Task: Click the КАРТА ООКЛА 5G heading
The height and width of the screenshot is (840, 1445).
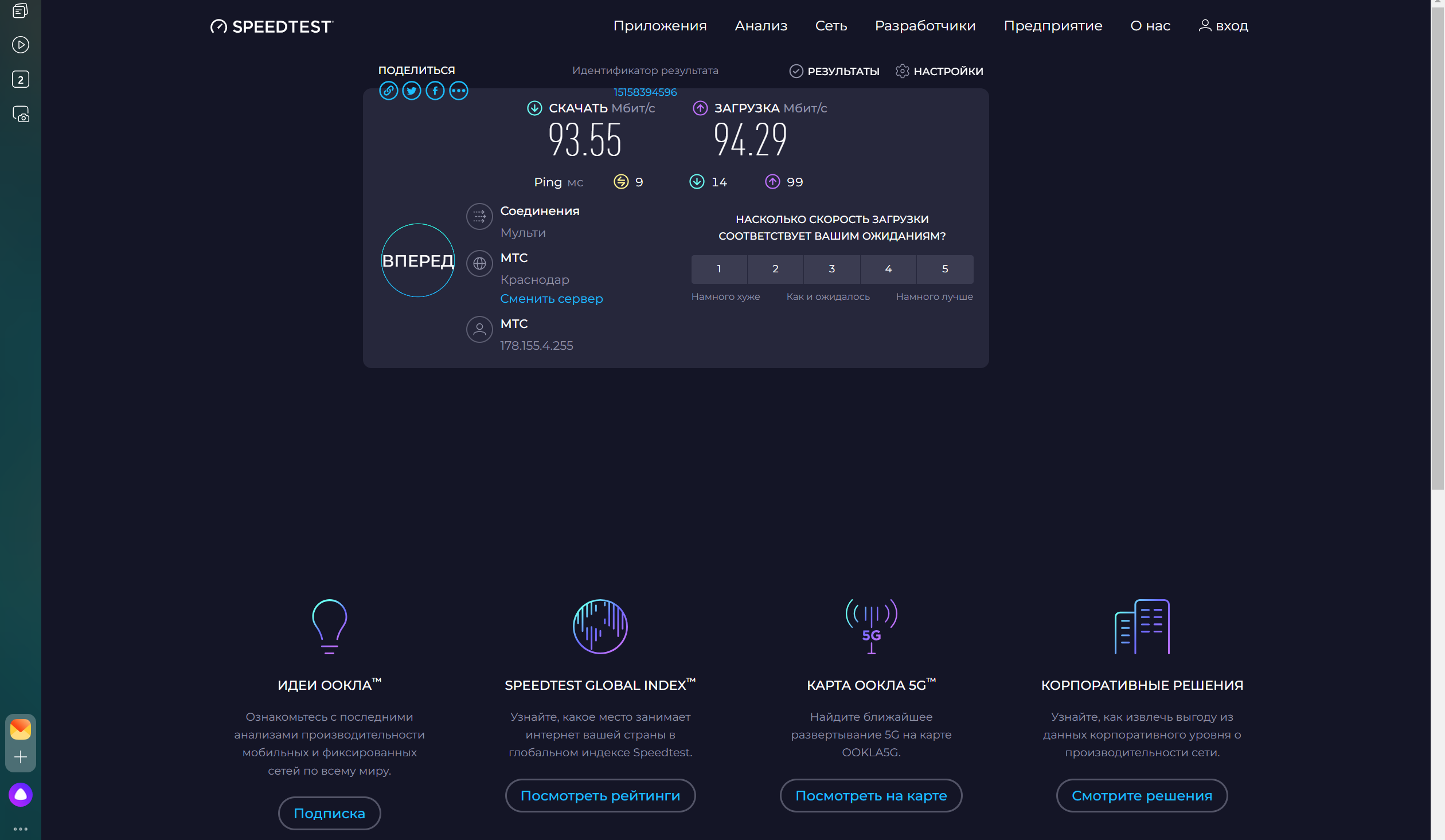Action: pos(871,685)
